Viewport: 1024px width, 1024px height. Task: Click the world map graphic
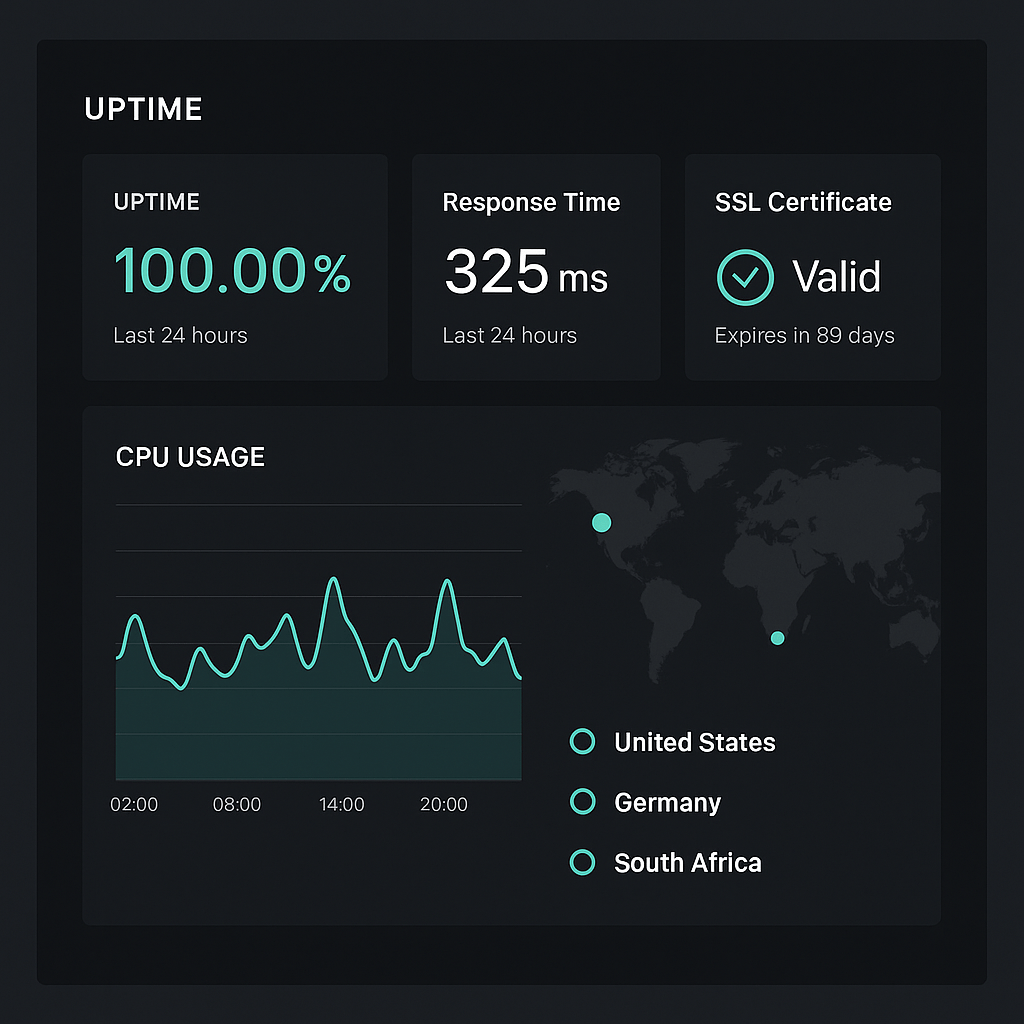tap(744, 562)
